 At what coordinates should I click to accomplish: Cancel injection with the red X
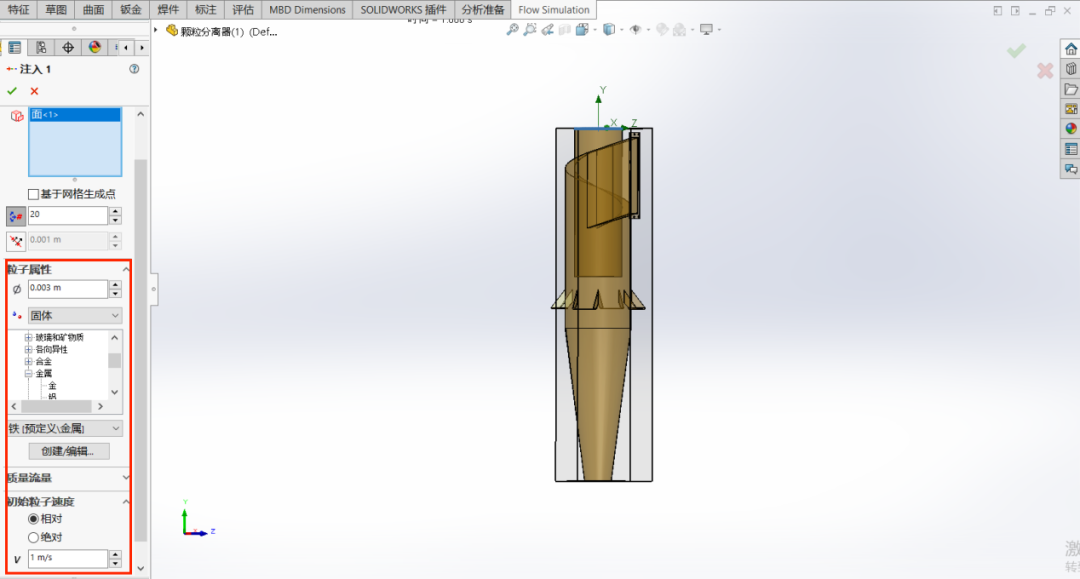[34, 91]
